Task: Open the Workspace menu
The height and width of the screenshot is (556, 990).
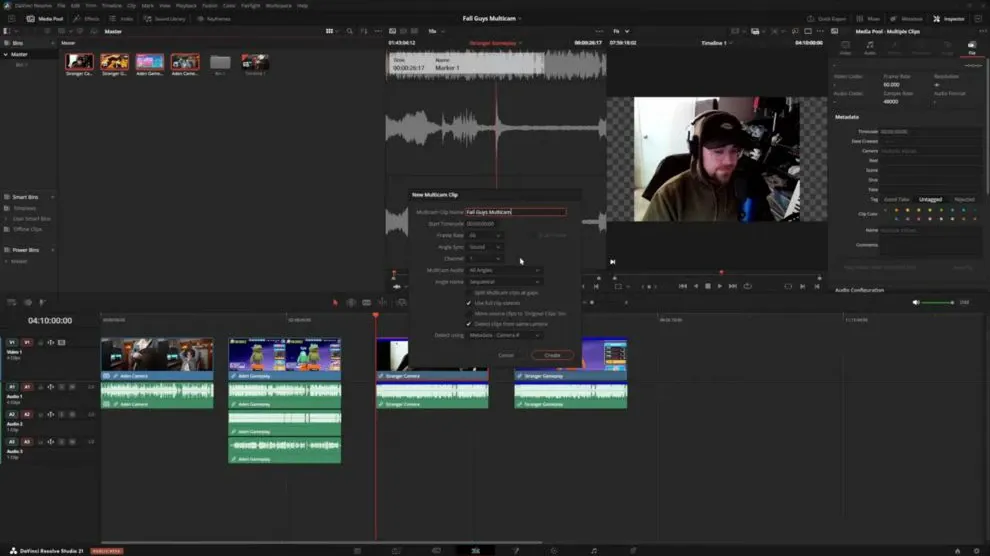Action: click(x=278, y=6)
